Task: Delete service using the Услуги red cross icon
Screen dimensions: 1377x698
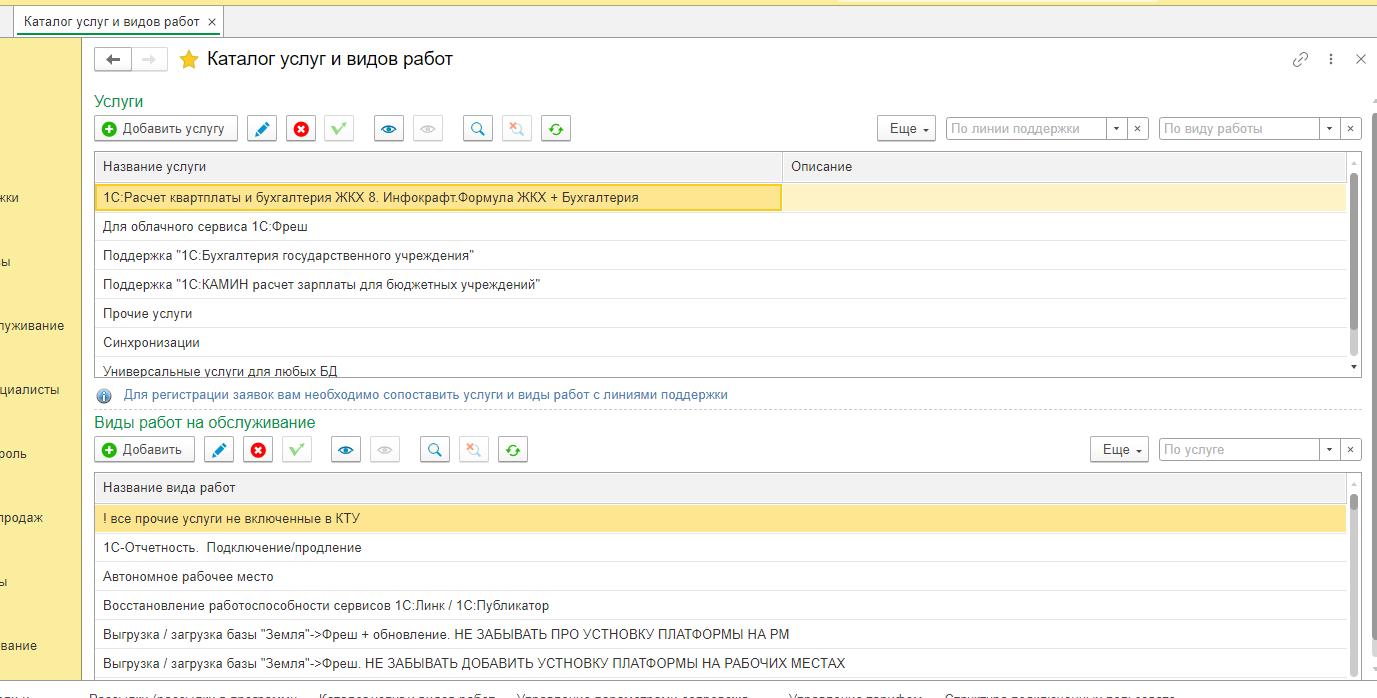Action: [301, 129]
